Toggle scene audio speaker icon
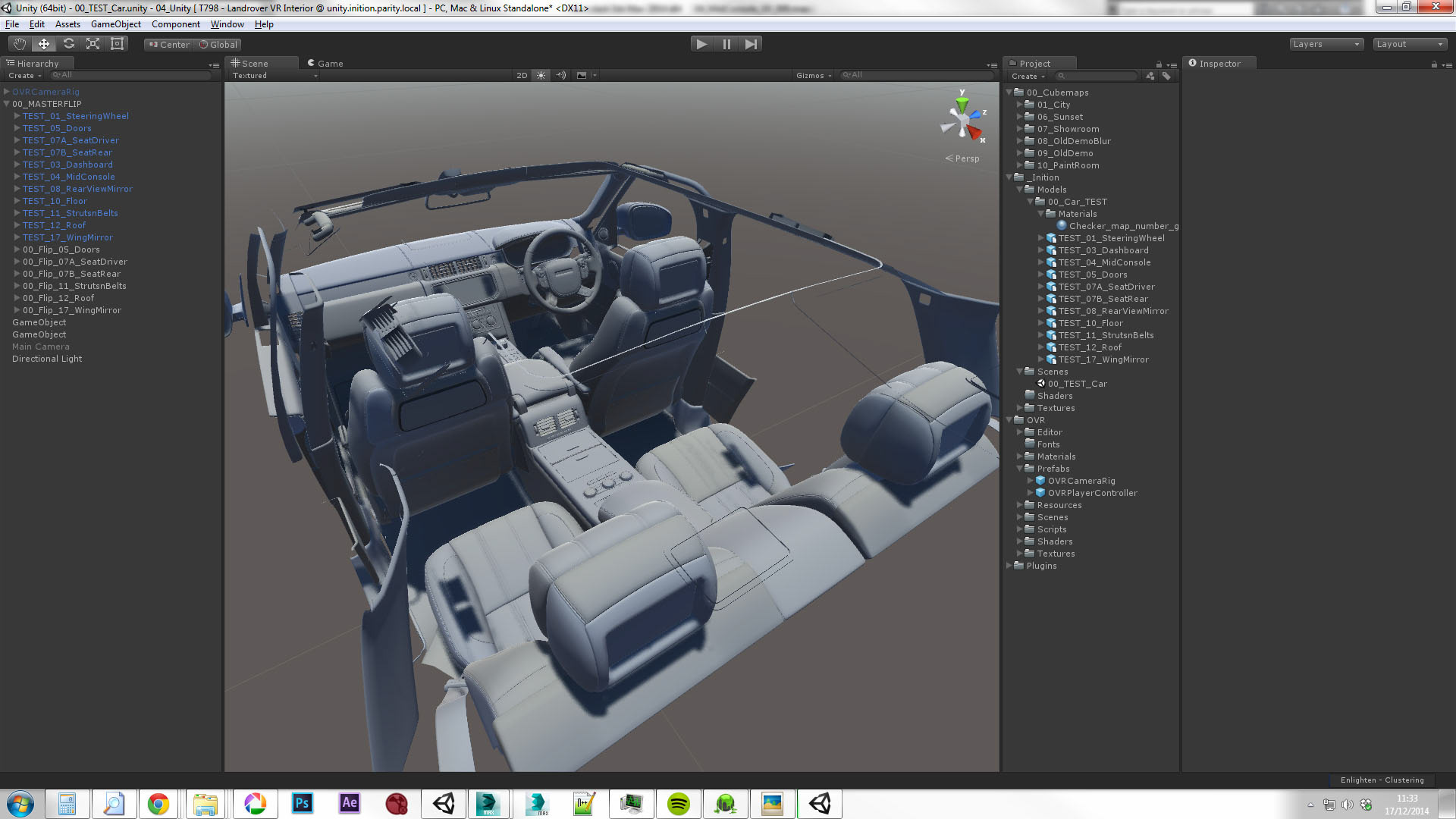 (560, 75)
